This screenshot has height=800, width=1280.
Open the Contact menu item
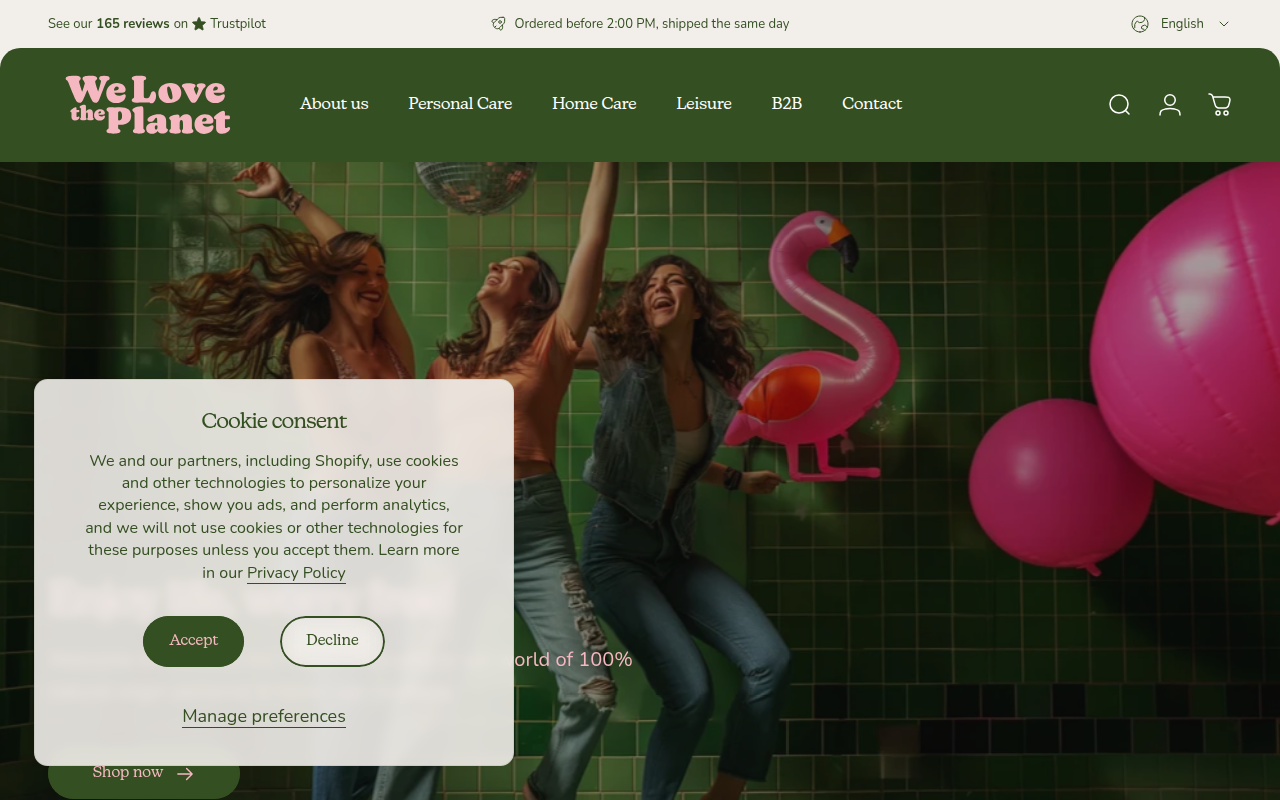click(x=872, y=104)
